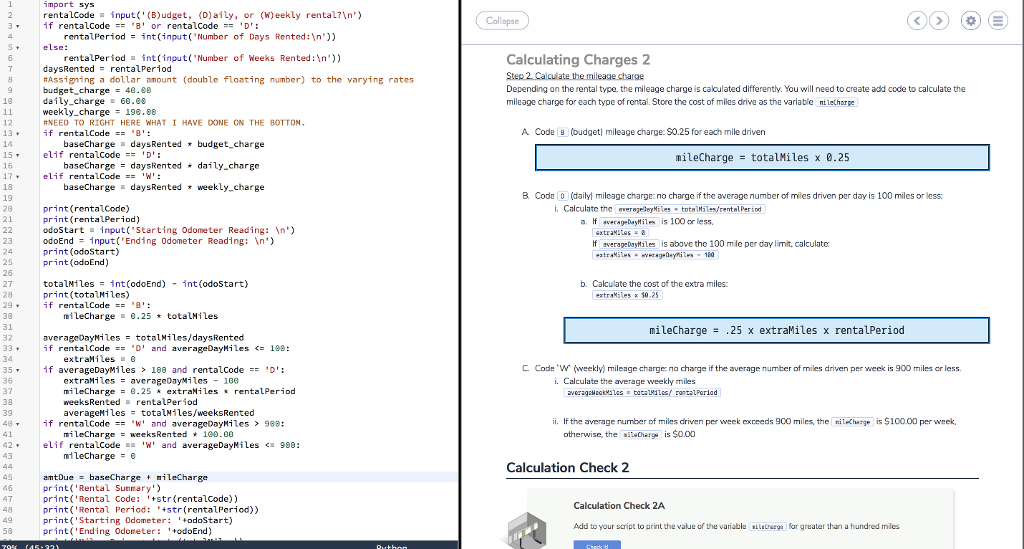Image resolution: width=1024 pixels, height=549 pixels.
Task: Click 'mileCharge = 0.25 * totalMiles' line
Action: pyautogui.click(x=140, y=316)
